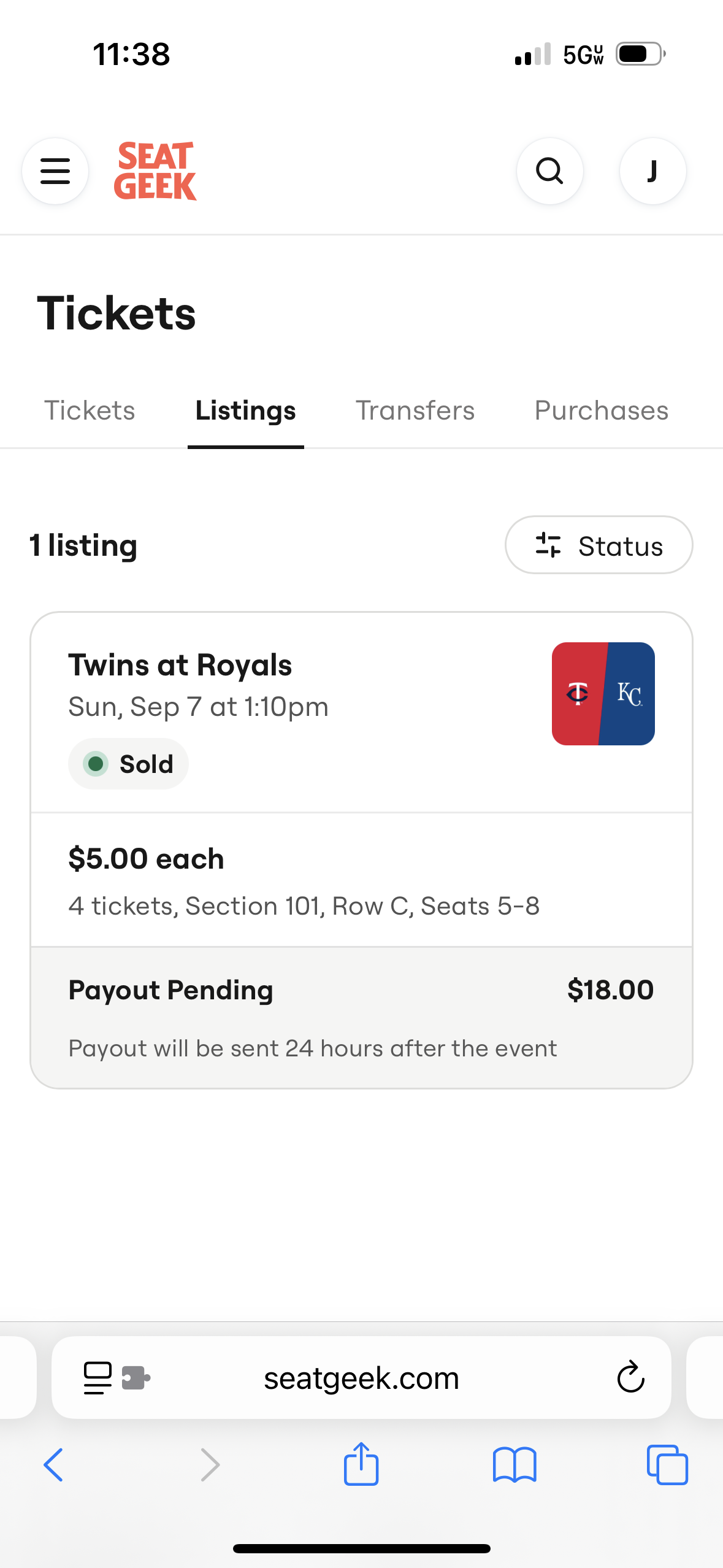Open the J profile avatar
The image size is (723, 1568).
652,171
